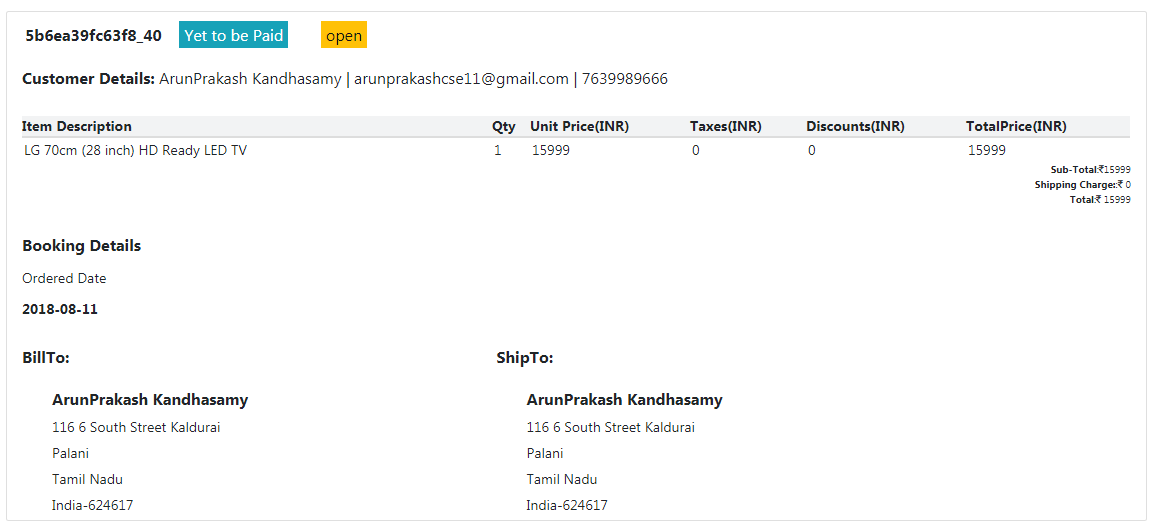Screen dimensions: 1158x532
Task: Click the Taxes(INR) column header
Action: click(725, 127)
